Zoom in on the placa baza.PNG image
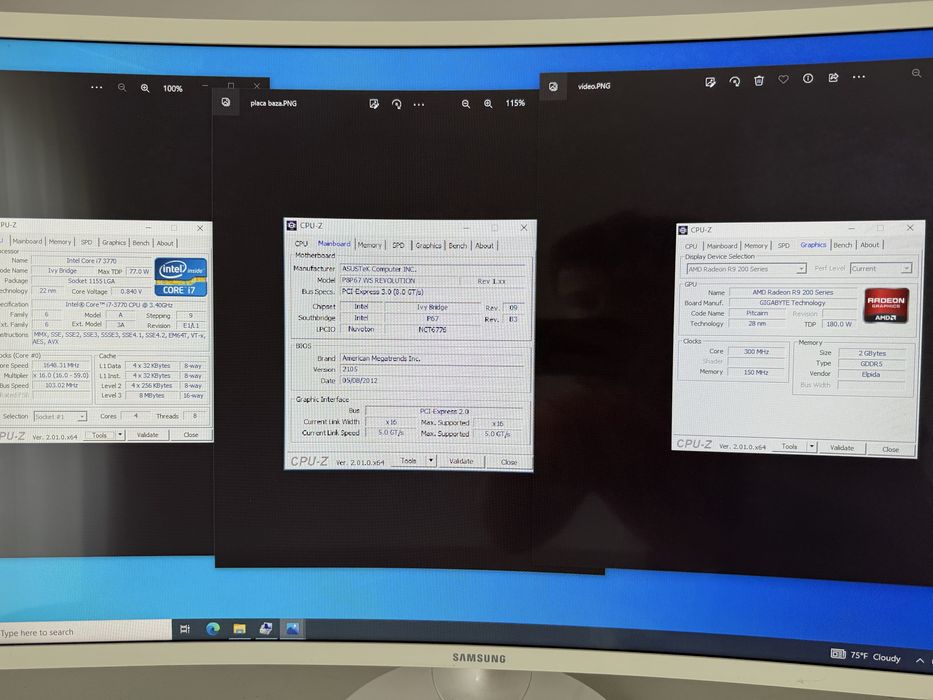 pos(488,104)
